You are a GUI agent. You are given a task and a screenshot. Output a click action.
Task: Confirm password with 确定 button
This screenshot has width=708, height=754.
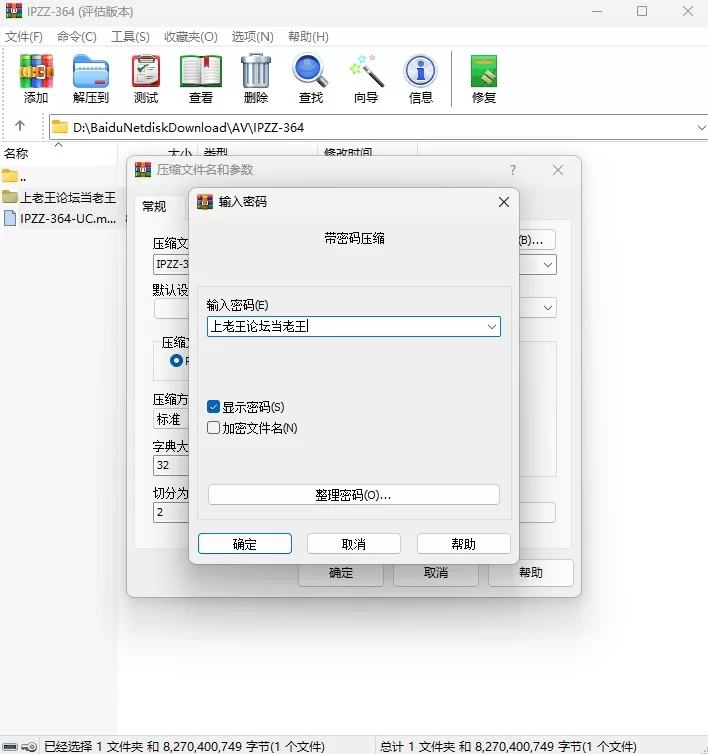tap(244, 544)
